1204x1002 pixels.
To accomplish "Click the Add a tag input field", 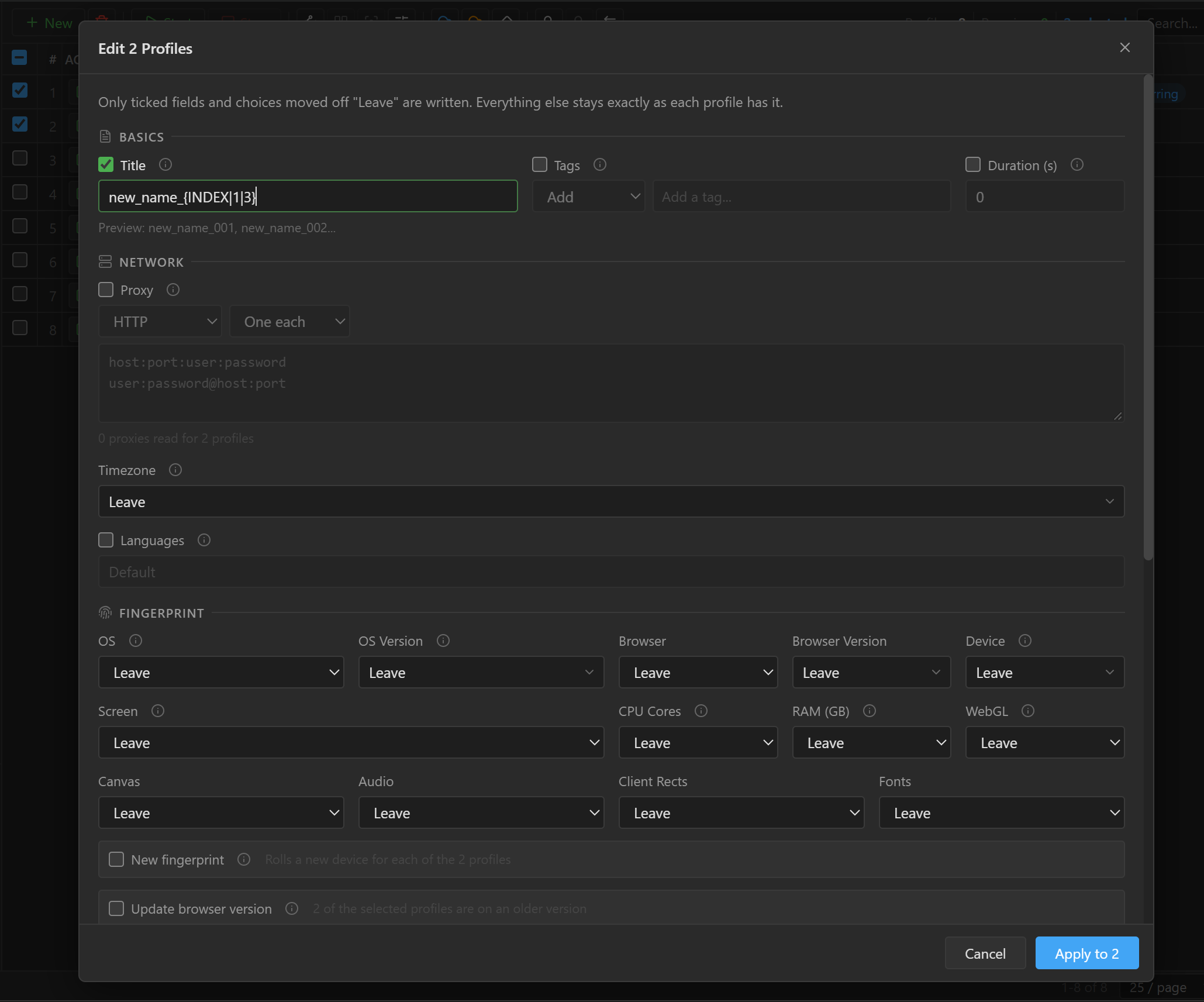I will pyautogui.click(x=802, y=197).
